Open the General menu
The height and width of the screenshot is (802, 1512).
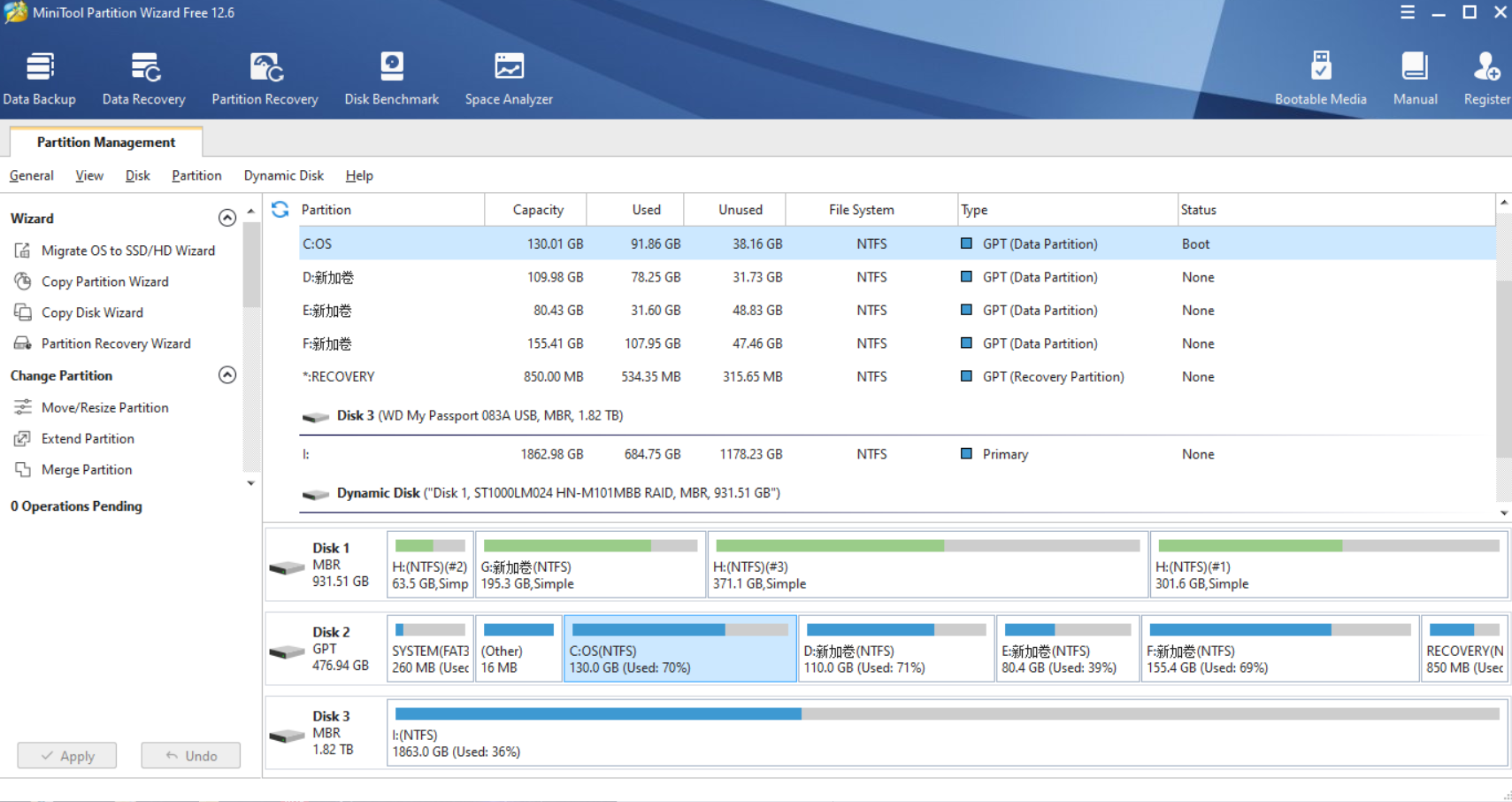32,175
